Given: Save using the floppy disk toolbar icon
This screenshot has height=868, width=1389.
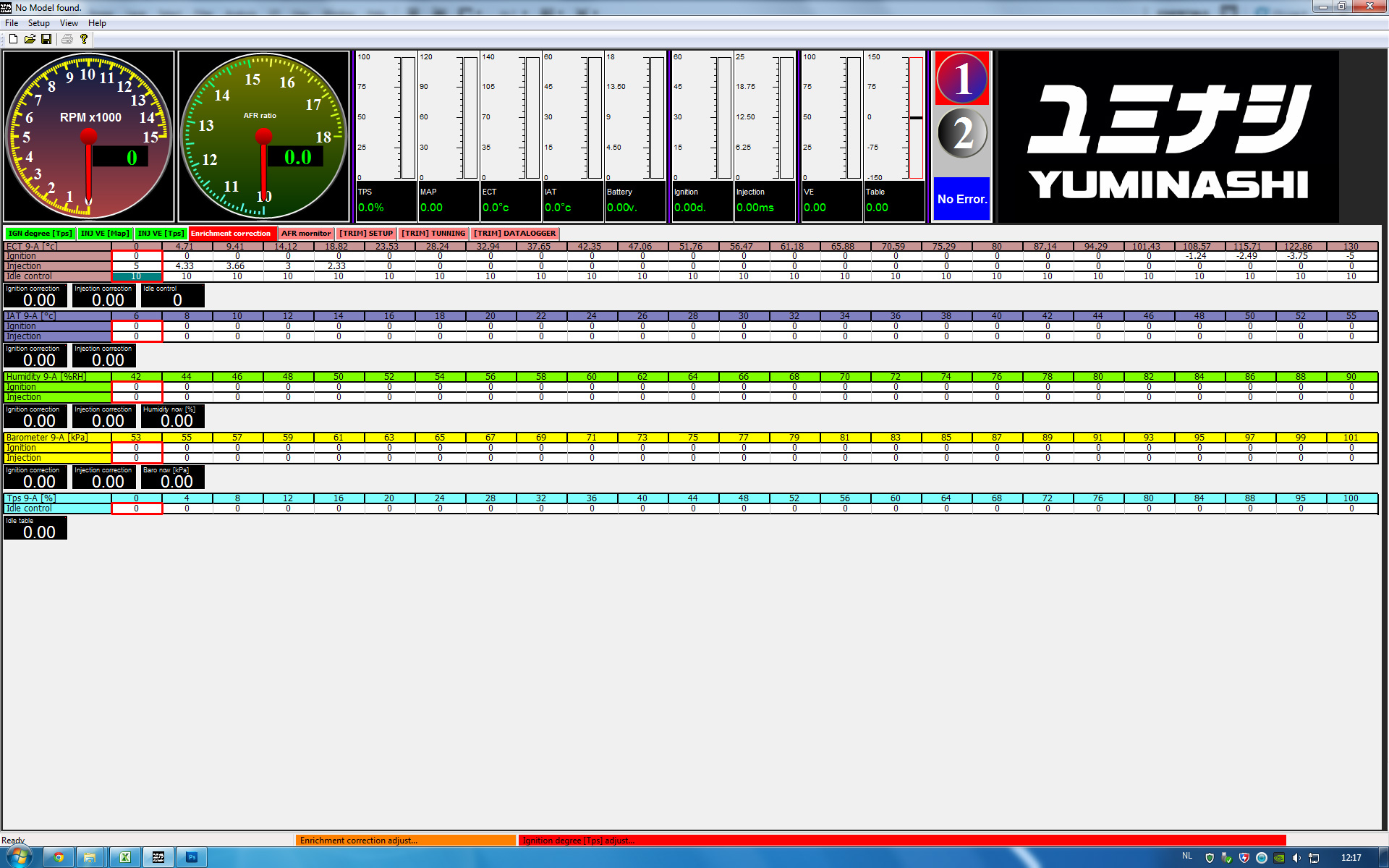Looking at the screenshot, I should [x=47, y=39].
